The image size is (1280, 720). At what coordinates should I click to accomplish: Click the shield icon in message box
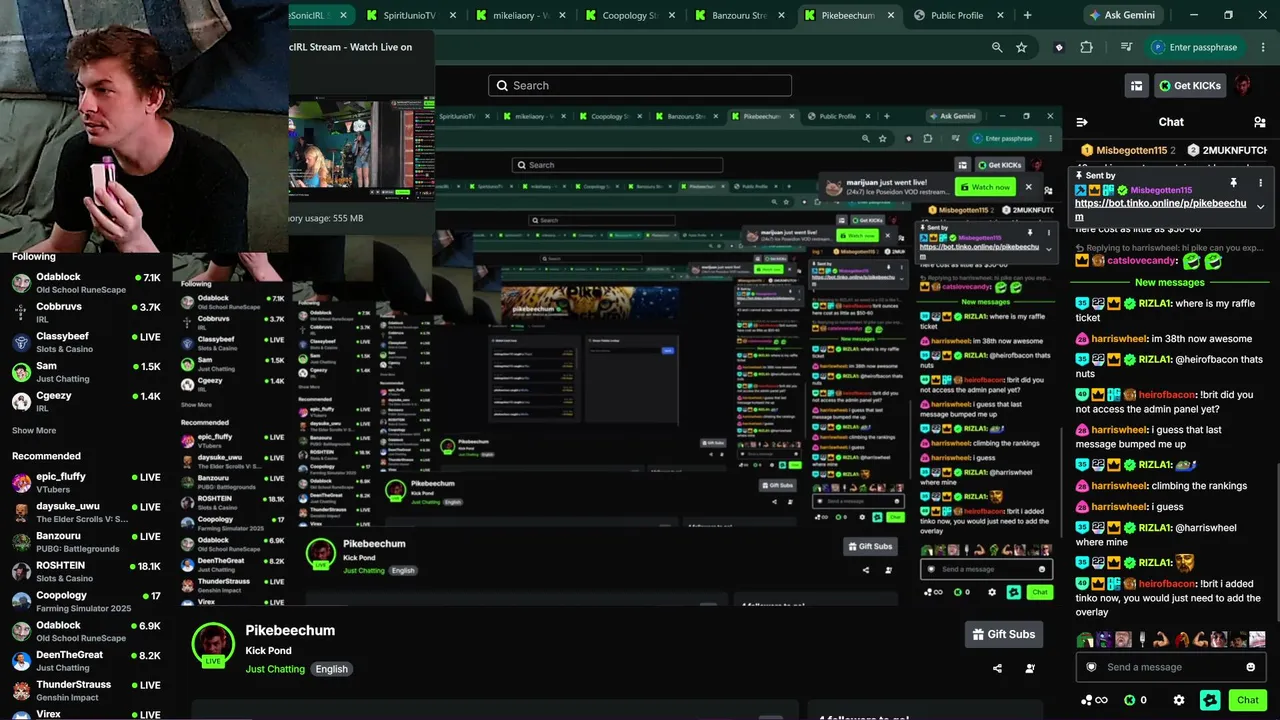pos(1091,667)
